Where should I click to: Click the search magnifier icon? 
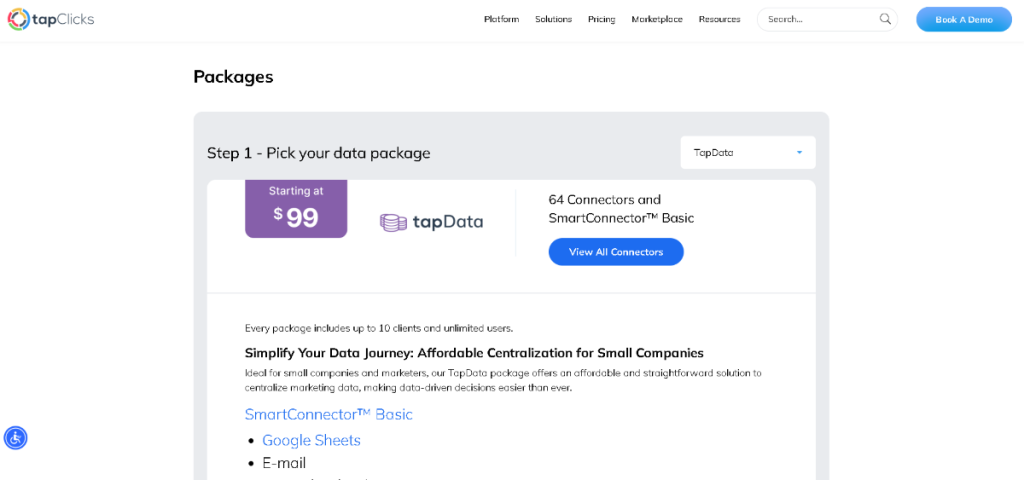885,19
